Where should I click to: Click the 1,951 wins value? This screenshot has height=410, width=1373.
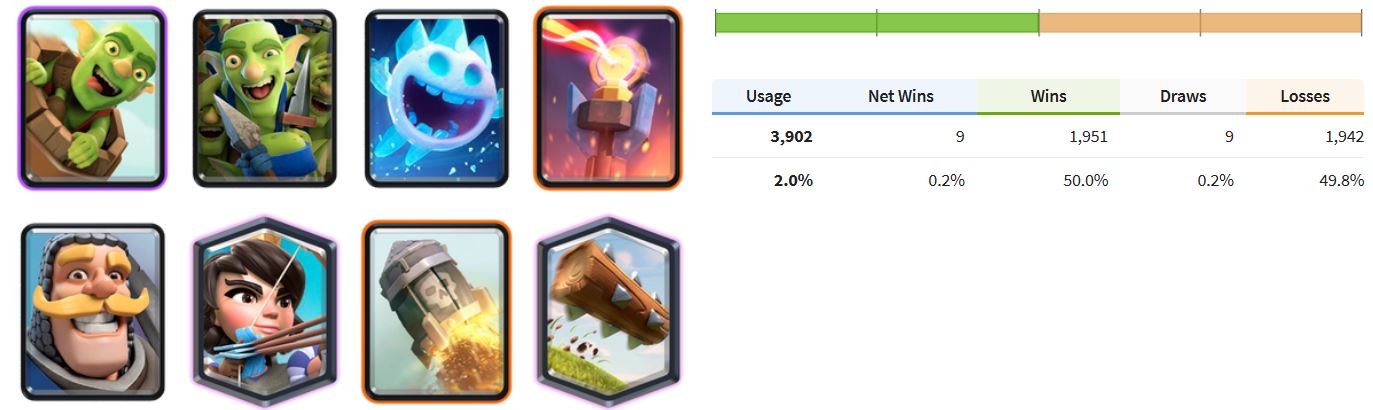click(x=1088, y=137)
